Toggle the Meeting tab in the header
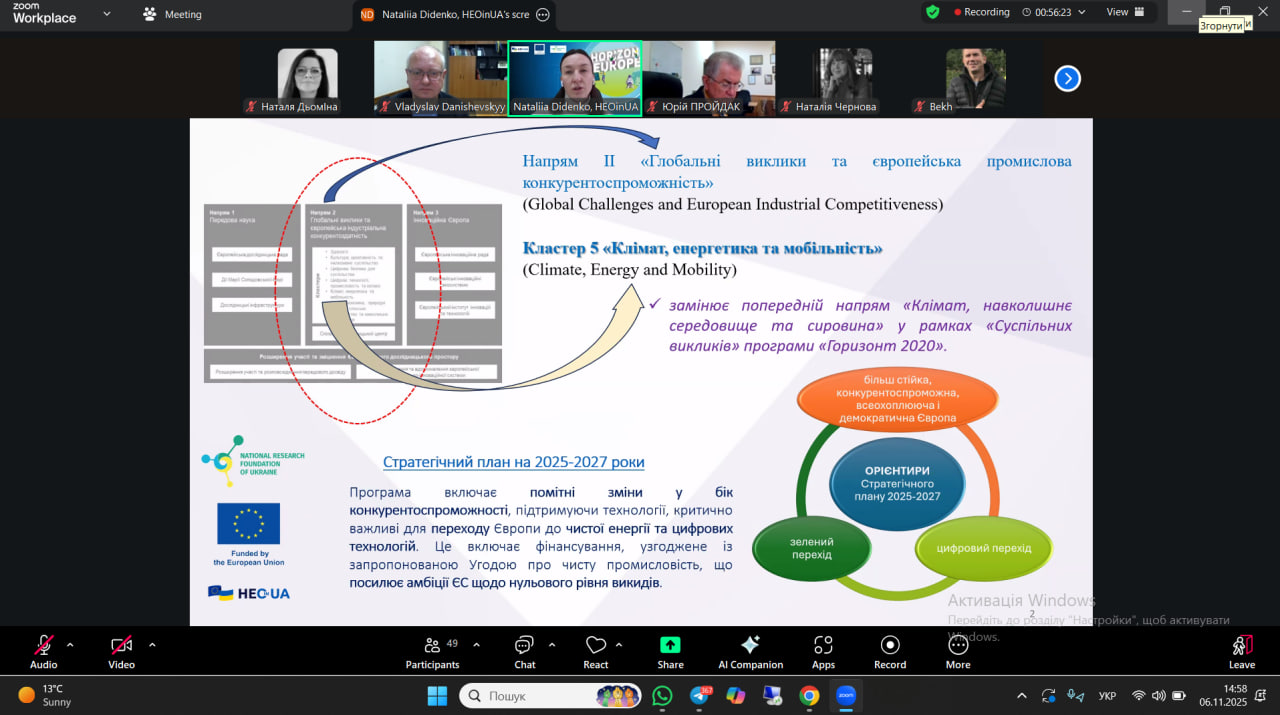 [x=172, y=14]
